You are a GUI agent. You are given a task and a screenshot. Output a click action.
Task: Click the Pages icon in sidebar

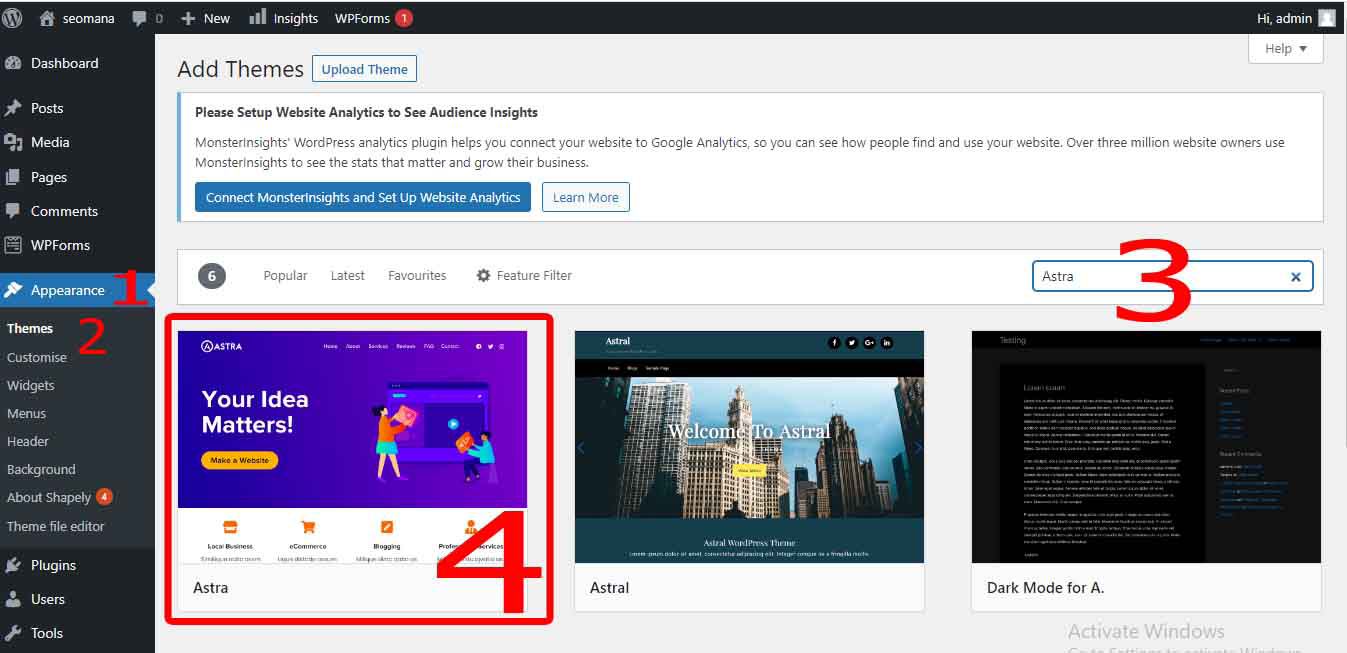pyautogui.click(x=13, y=177)
